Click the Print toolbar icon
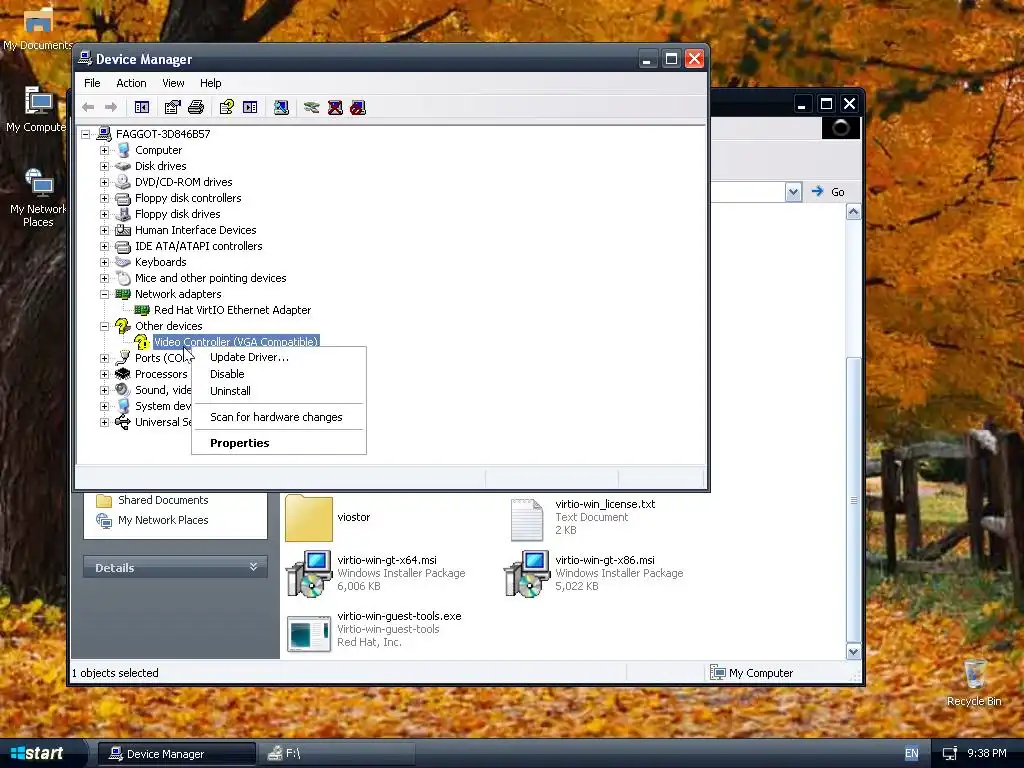Screen dimensions: 1024x768 click(196, 107)
